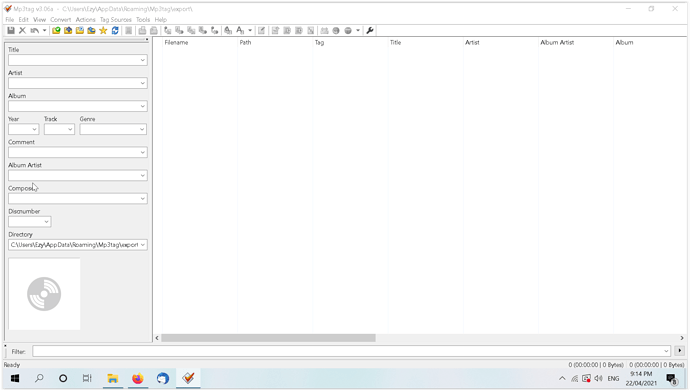
Task: Open the volume speaker tray icon
Action: point(598,379)
